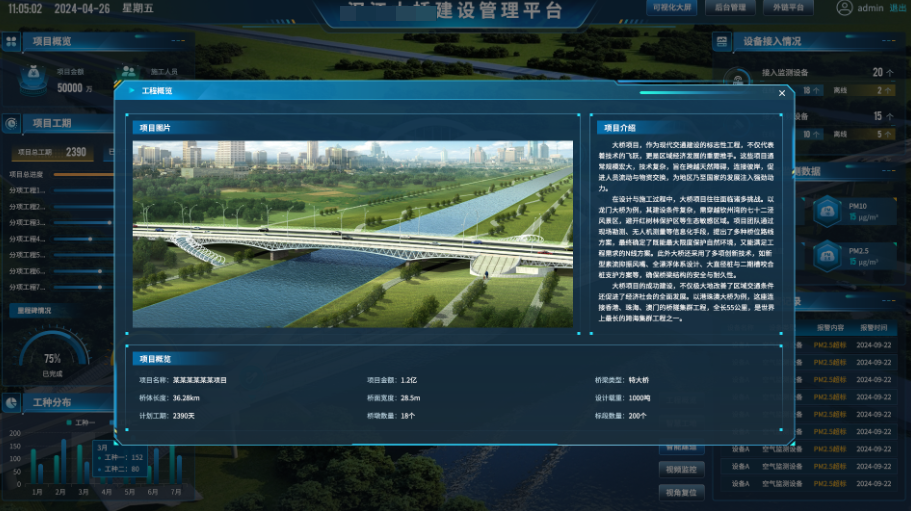Click the admin user avatar icon

(x=844, y=8)
